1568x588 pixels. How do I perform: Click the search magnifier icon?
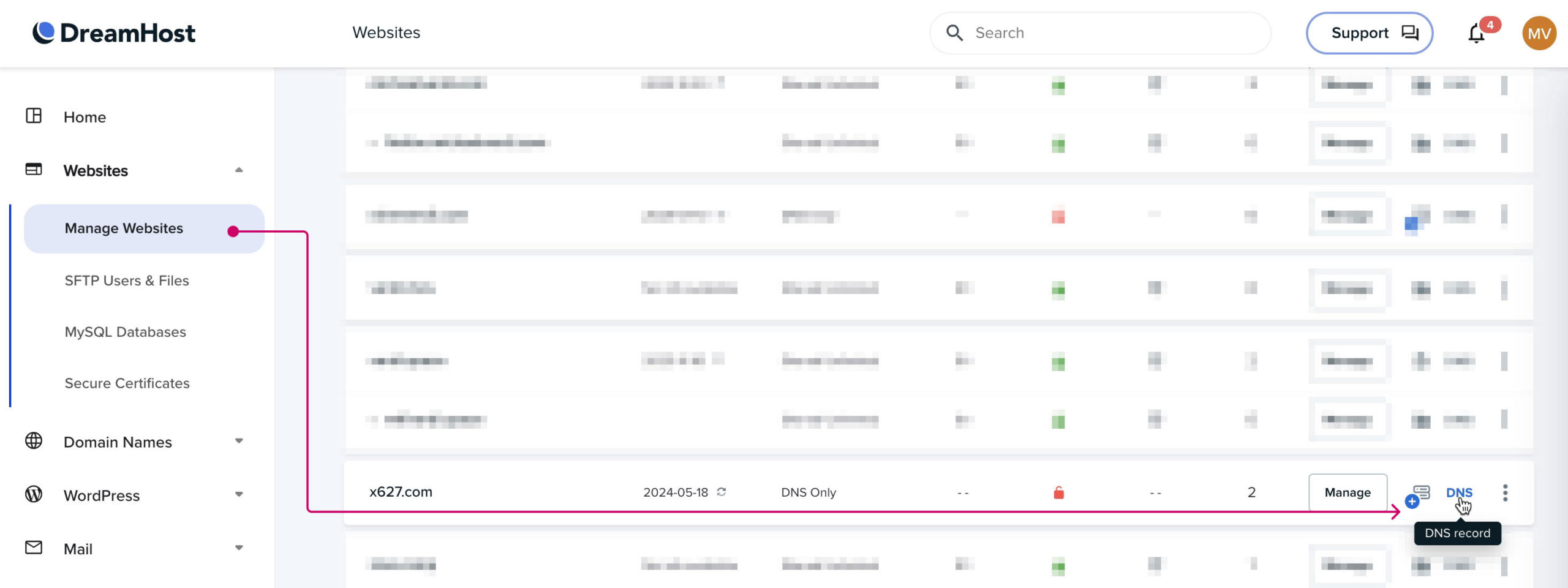click(954, 33)
